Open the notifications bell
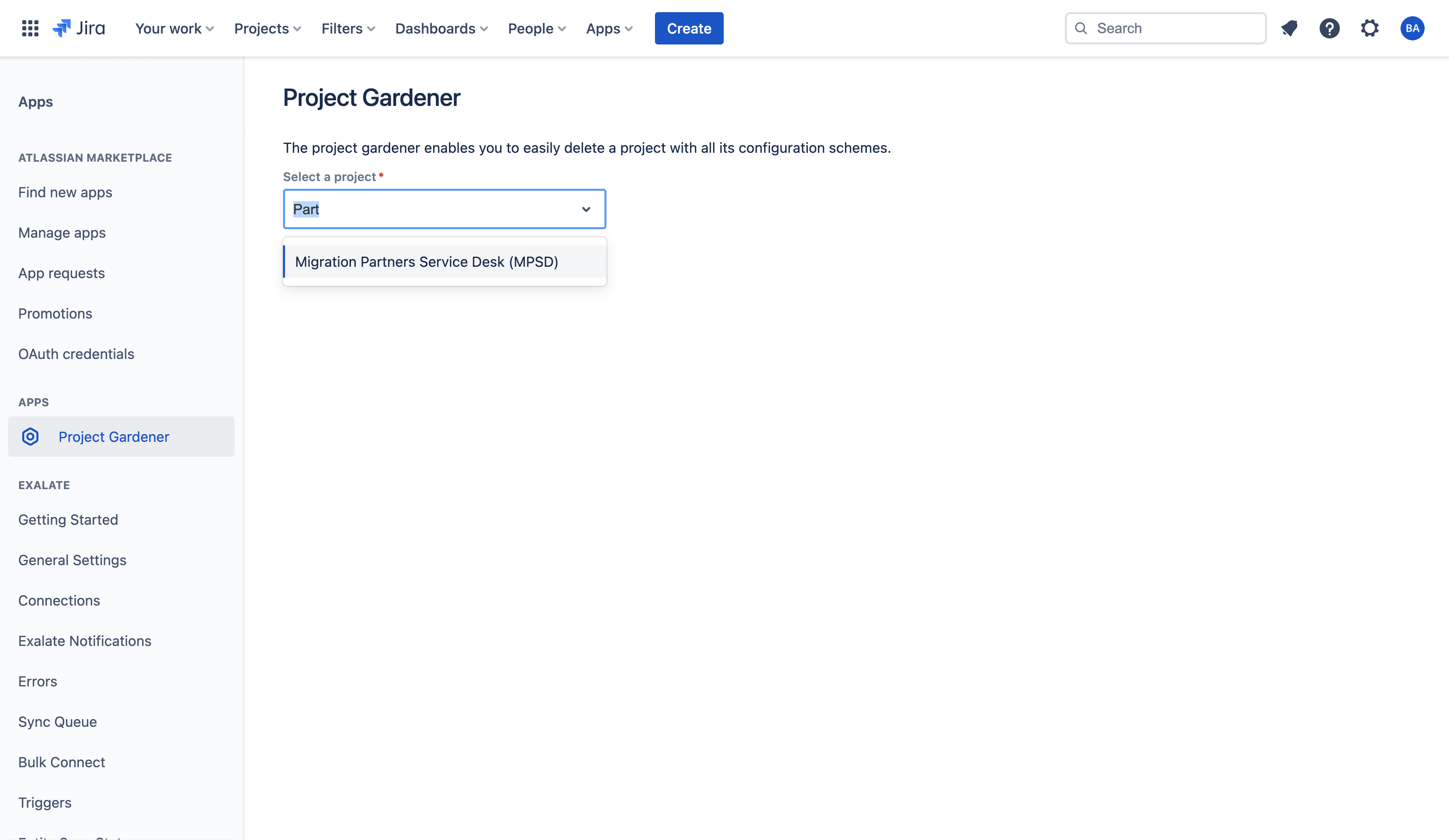1449x840 pixels. click(x=1289, y=28)
